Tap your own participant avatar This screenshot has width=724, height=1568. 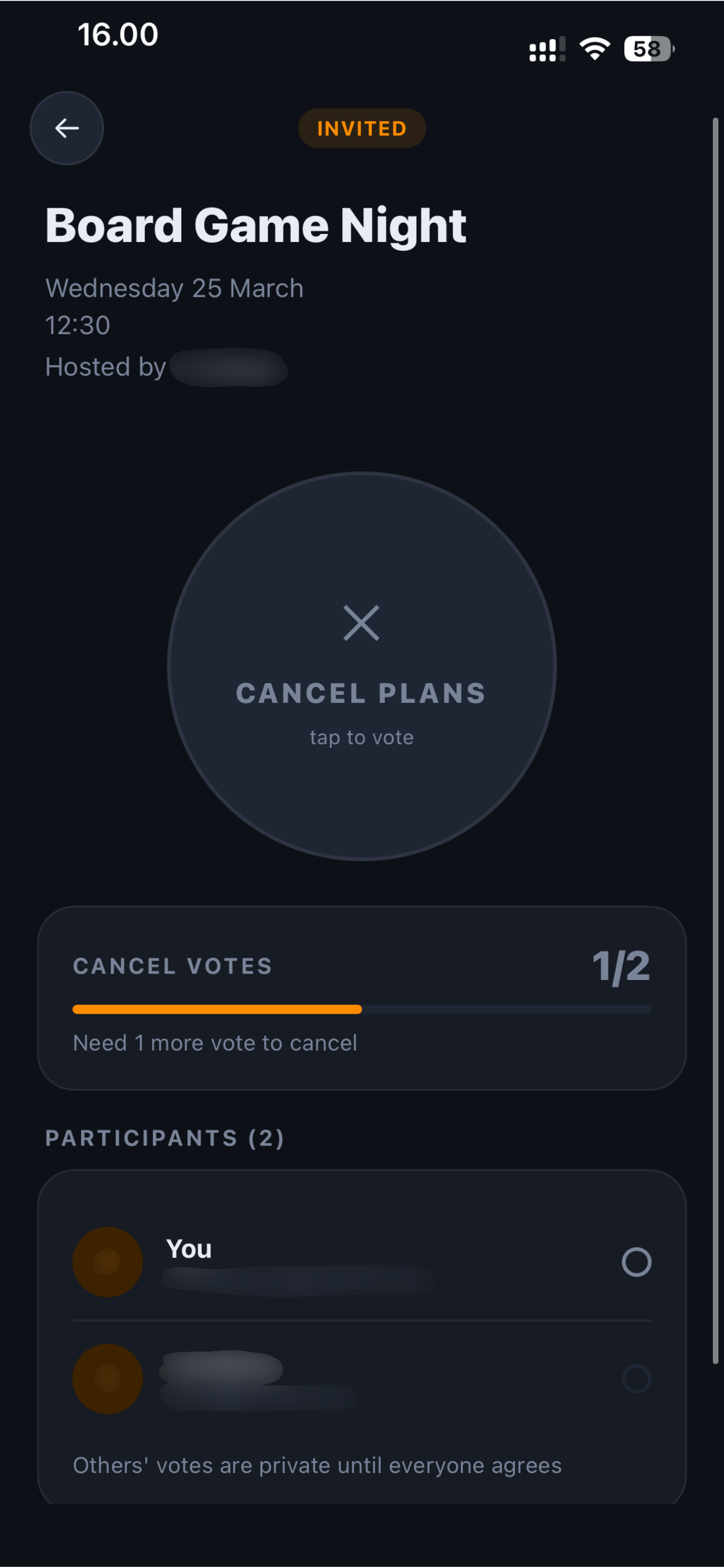[108, 1262]
